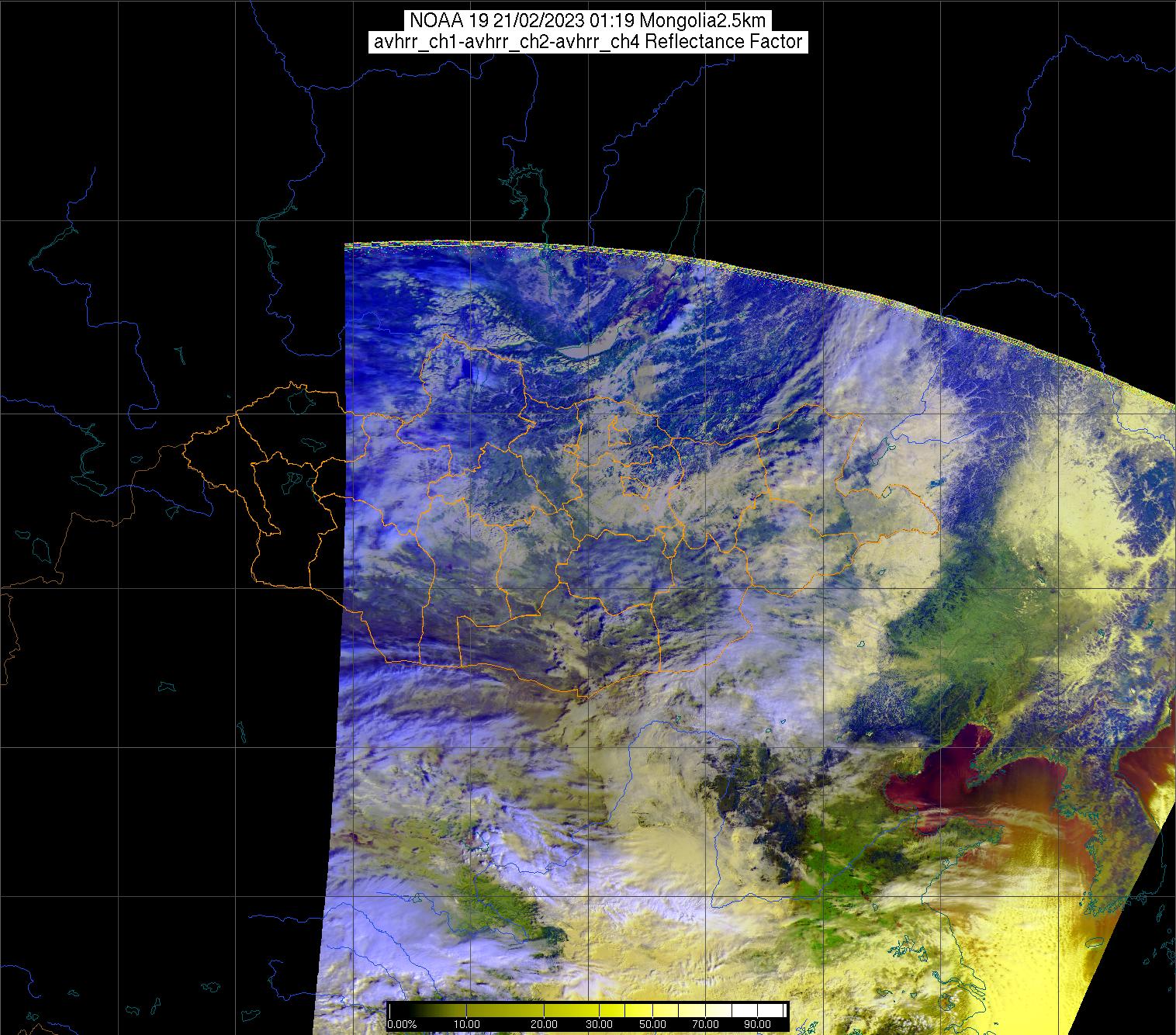Click the "20.00" colorbar label

click(x=545, y=1026)
